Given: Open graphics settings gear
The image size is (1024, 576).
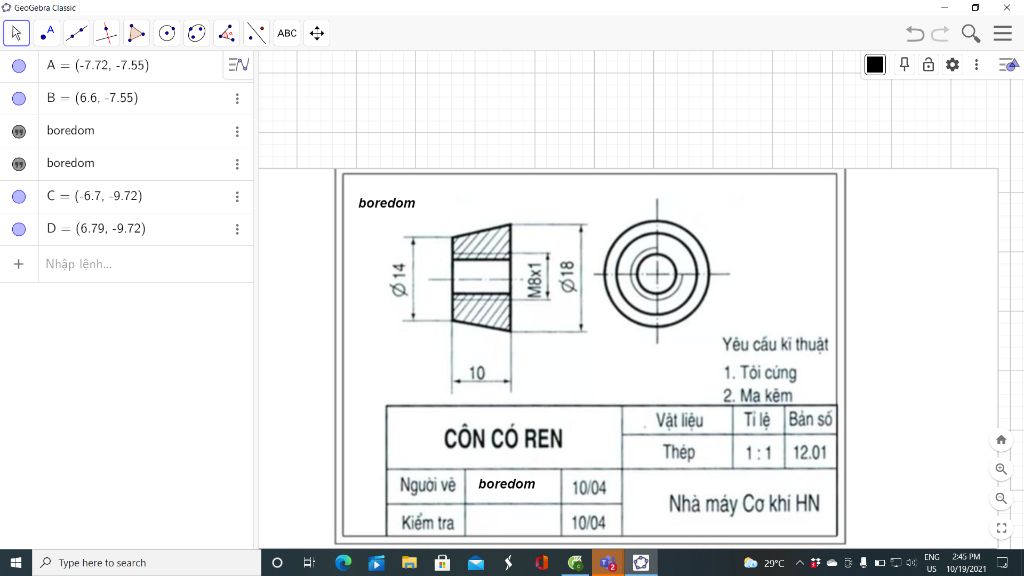Looking at the screenshot, I should [x=953, y=65].
